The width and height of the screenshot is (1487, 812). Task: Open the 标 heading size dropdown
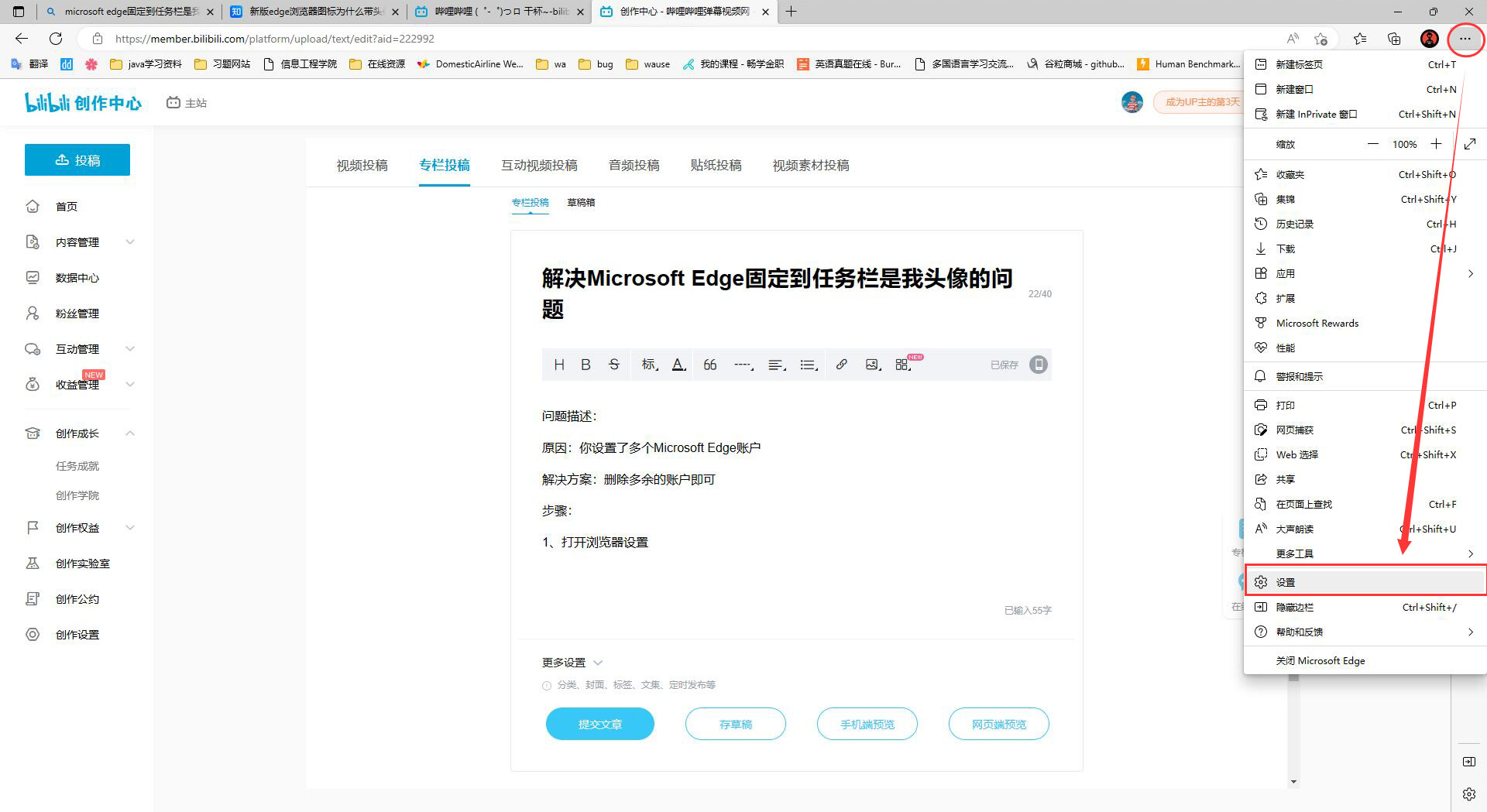tap(649, 365)
